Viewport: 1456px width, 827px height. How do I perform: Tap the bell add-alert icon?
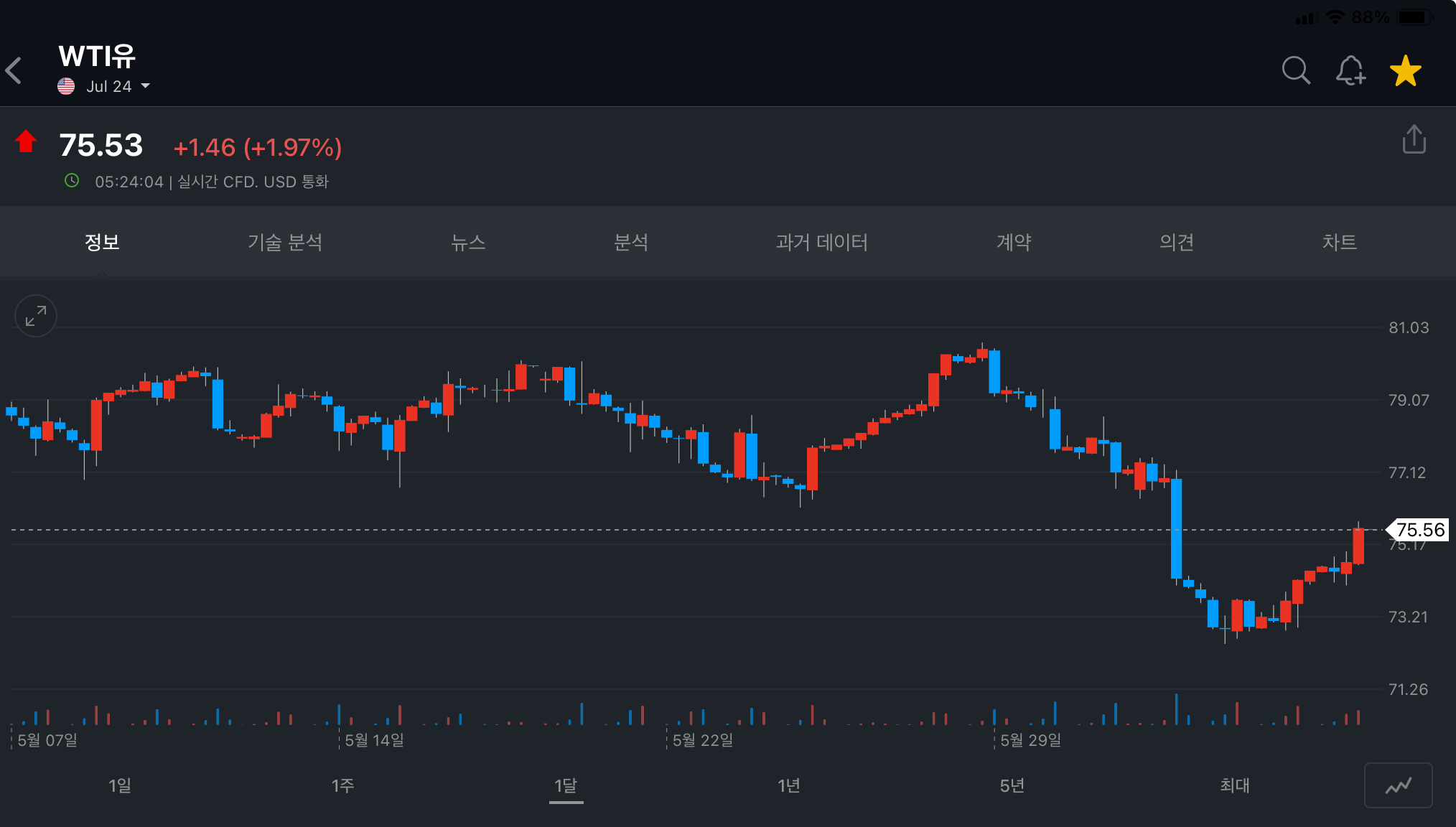tap(1350, 70)
